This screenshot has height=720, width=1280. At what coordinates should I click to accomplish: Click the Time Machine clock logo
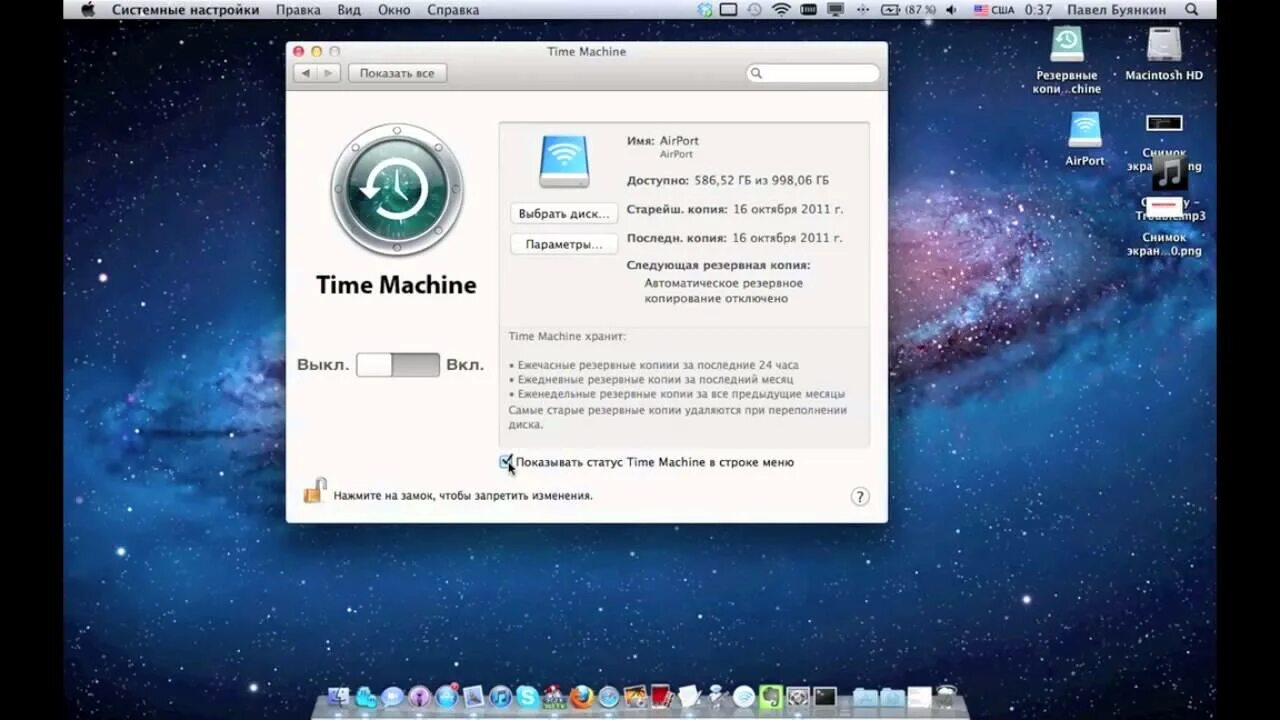click(x=397, y=189)
